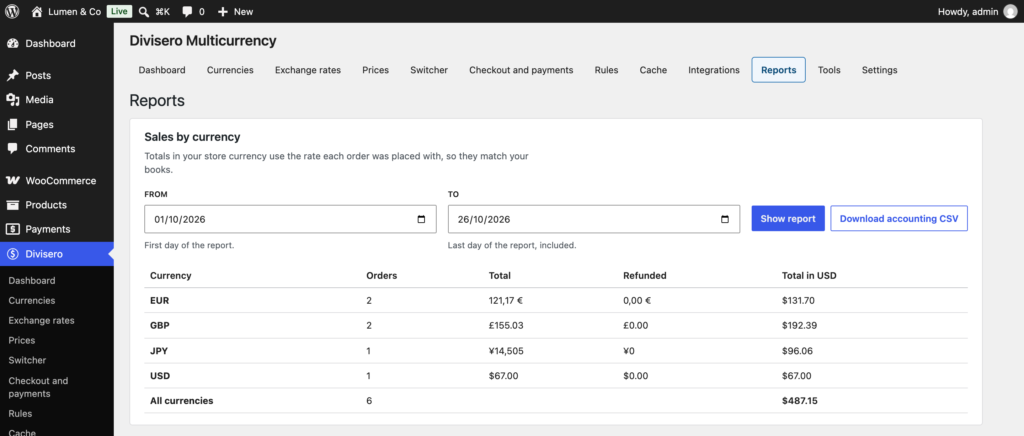This screenshot has height=436, width=1024.
Task: Click Howdy, admin account link
Action: click(968, 11)
